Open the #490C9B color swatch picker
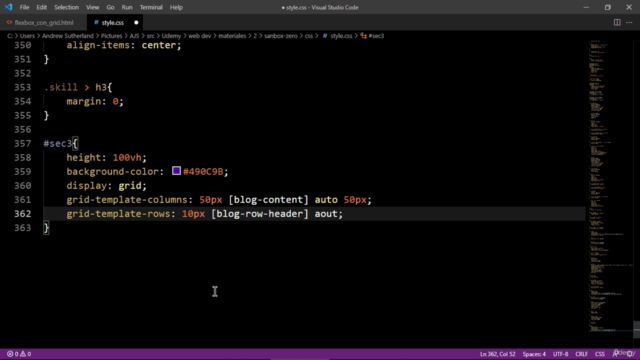The width and height of the screenshot is (640, 360). [x=176, y=171]
